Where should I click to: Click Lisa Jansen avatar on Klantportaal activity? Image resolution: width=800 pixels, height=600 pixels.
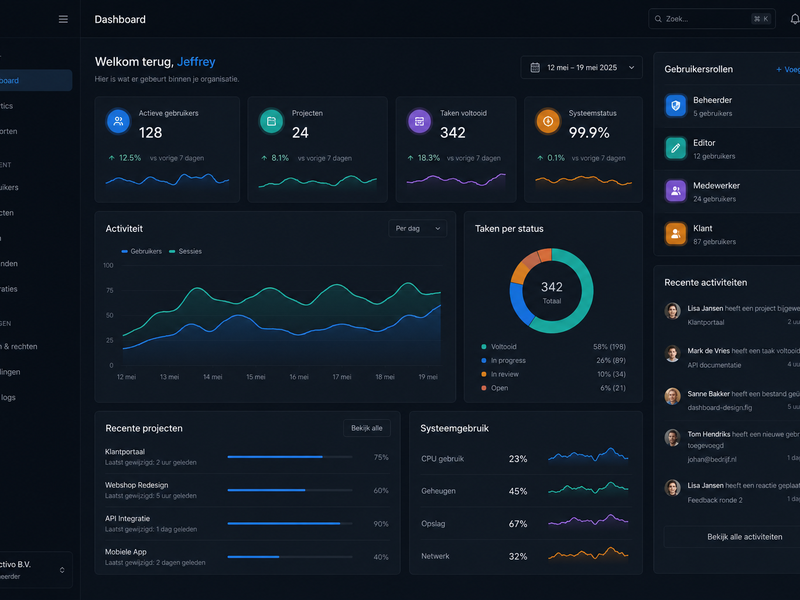point(672,310)
